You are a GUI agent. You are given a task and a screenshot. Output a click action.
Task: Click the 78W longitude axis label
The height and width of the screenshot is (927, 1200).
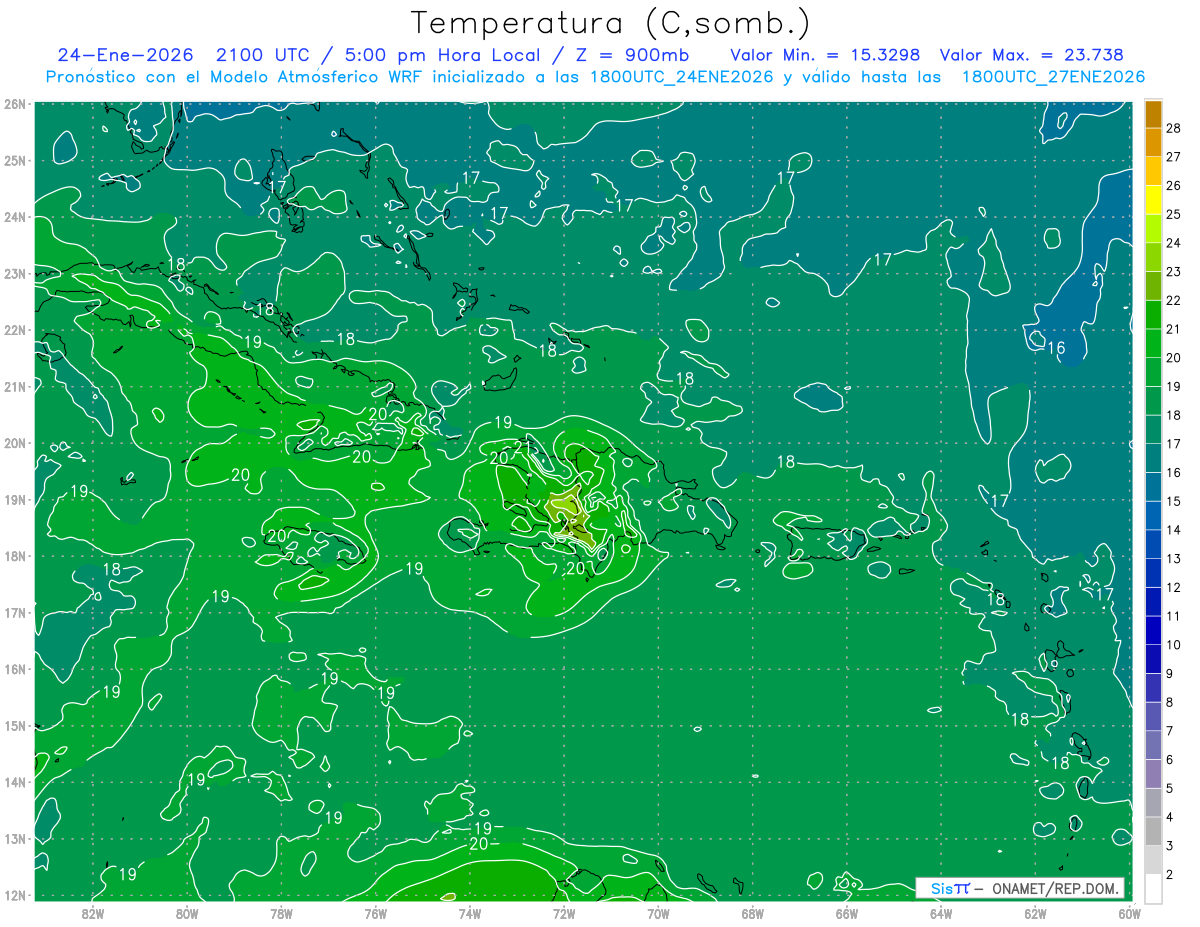281,913
